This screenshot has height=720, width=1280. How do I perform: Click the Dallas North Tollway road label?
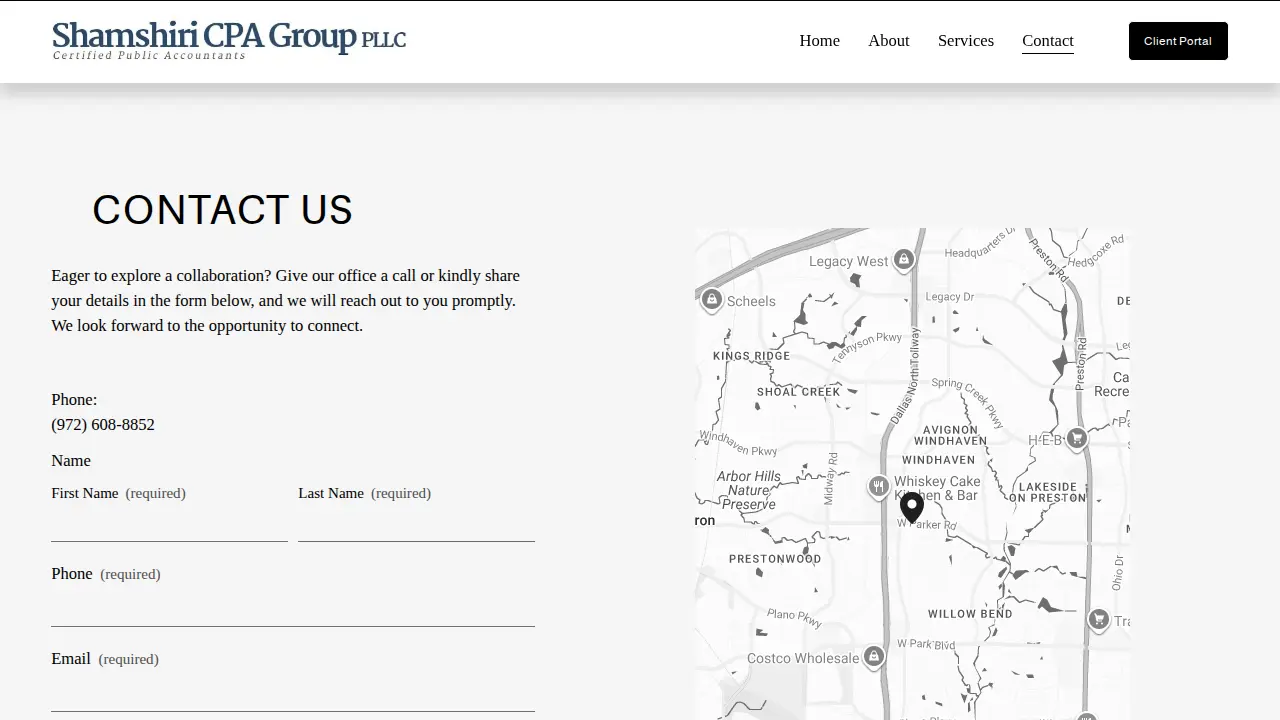tap(906, 374)
